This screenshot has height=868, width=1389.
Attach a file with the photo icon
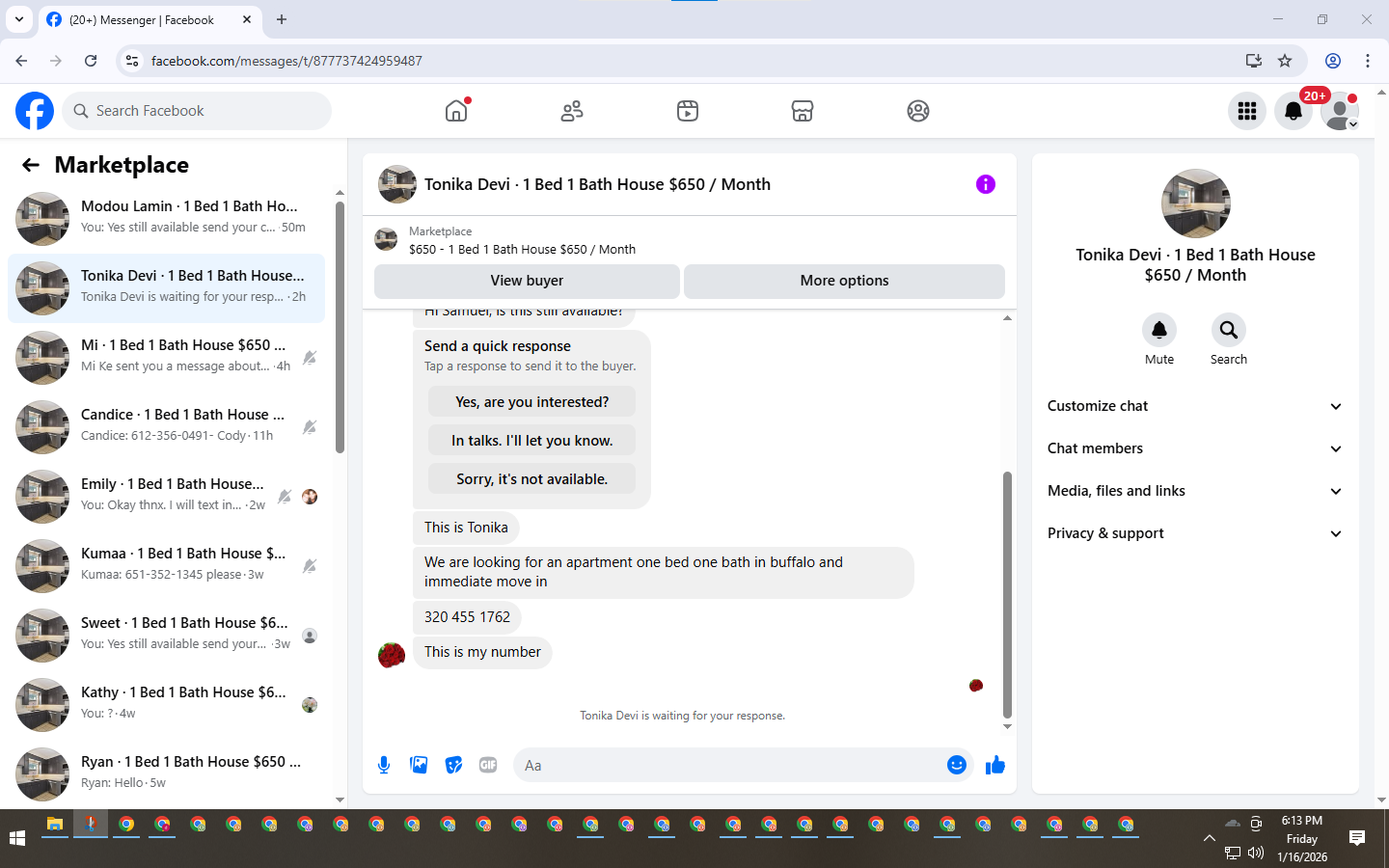[x=419, y=765]
